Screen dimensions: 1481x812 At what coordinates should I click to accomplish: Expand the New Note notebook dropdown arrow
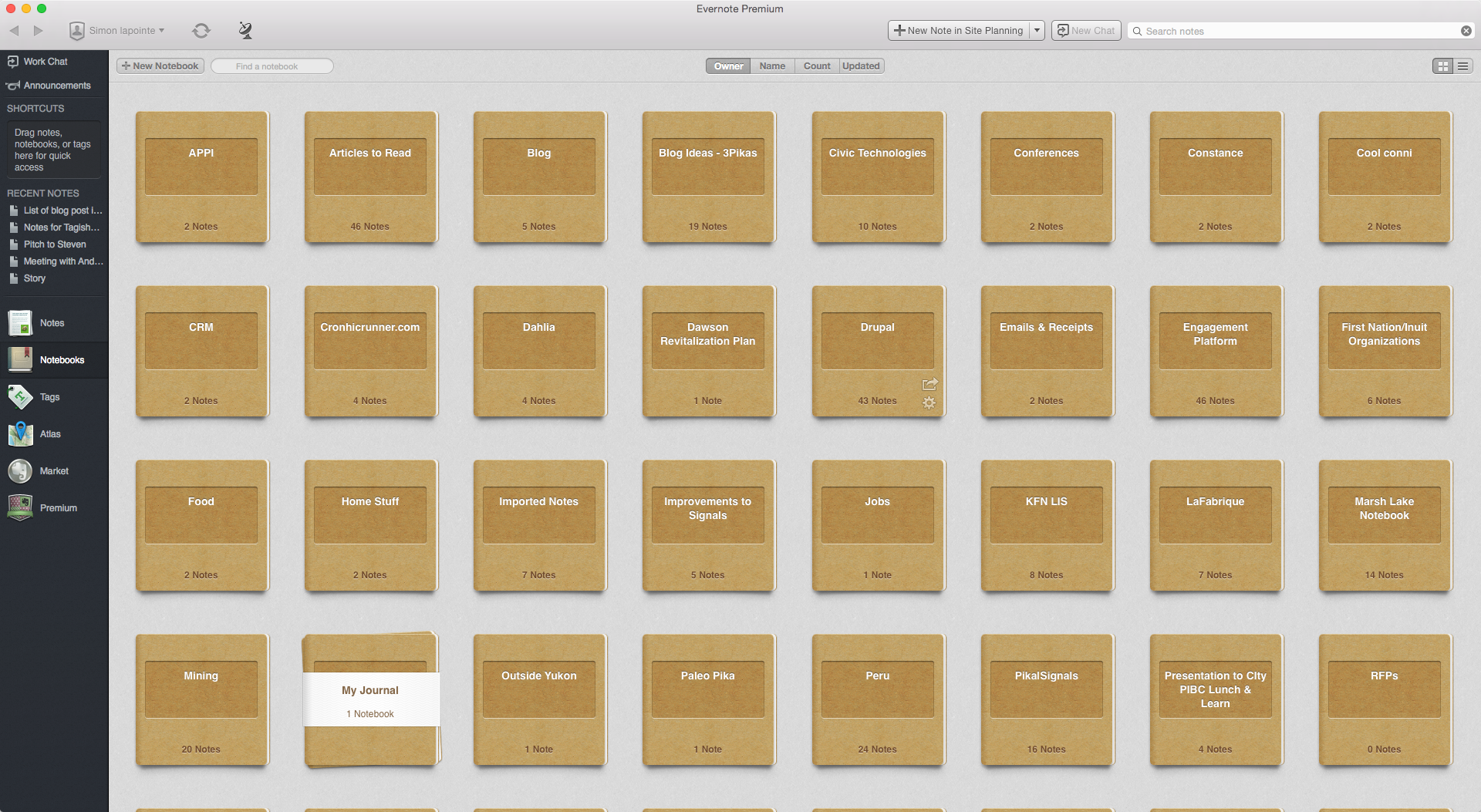tap(1037, 31)
